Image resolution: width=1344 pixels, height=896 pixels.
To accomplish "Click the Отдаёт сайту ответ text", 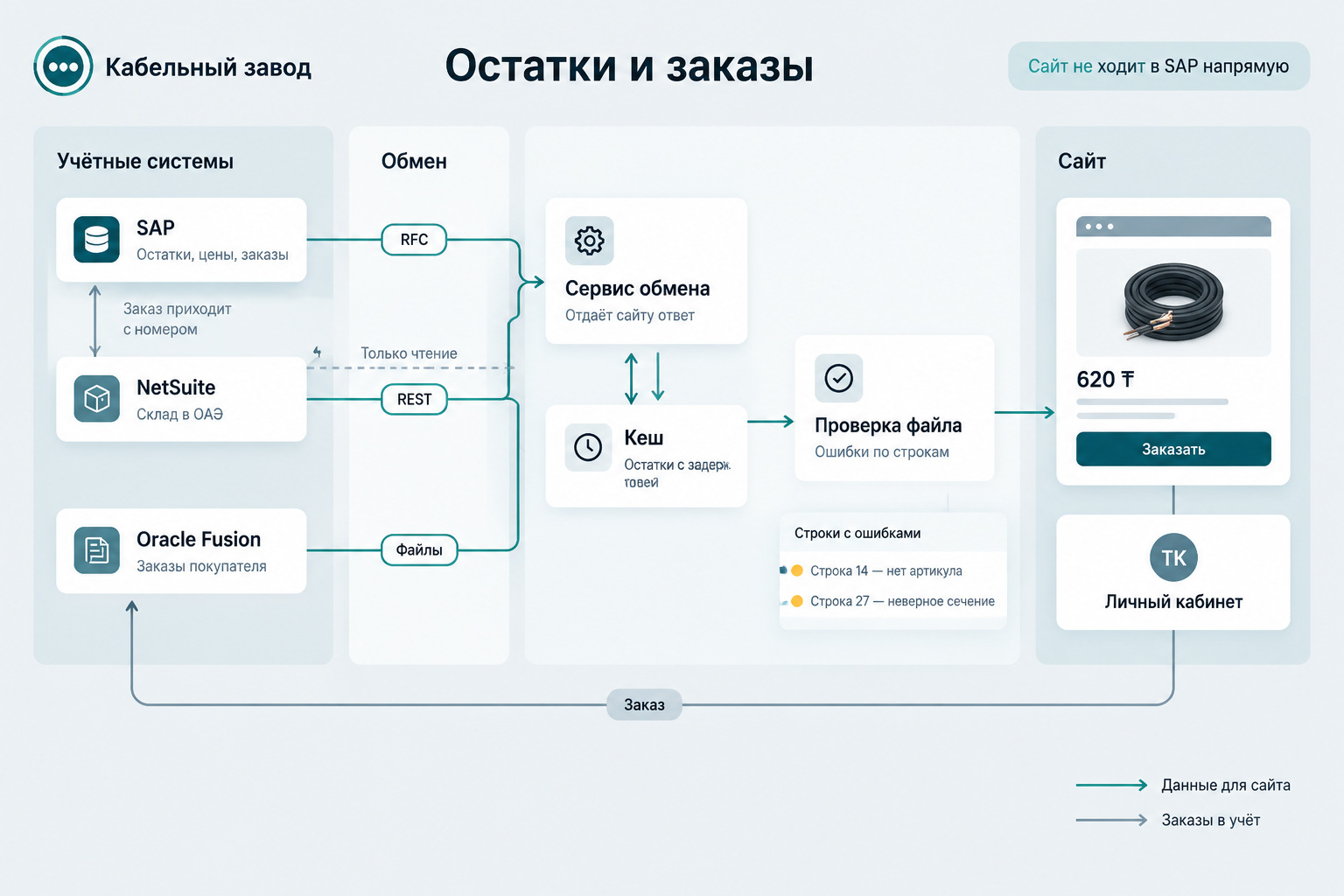I will click(630, 315).
